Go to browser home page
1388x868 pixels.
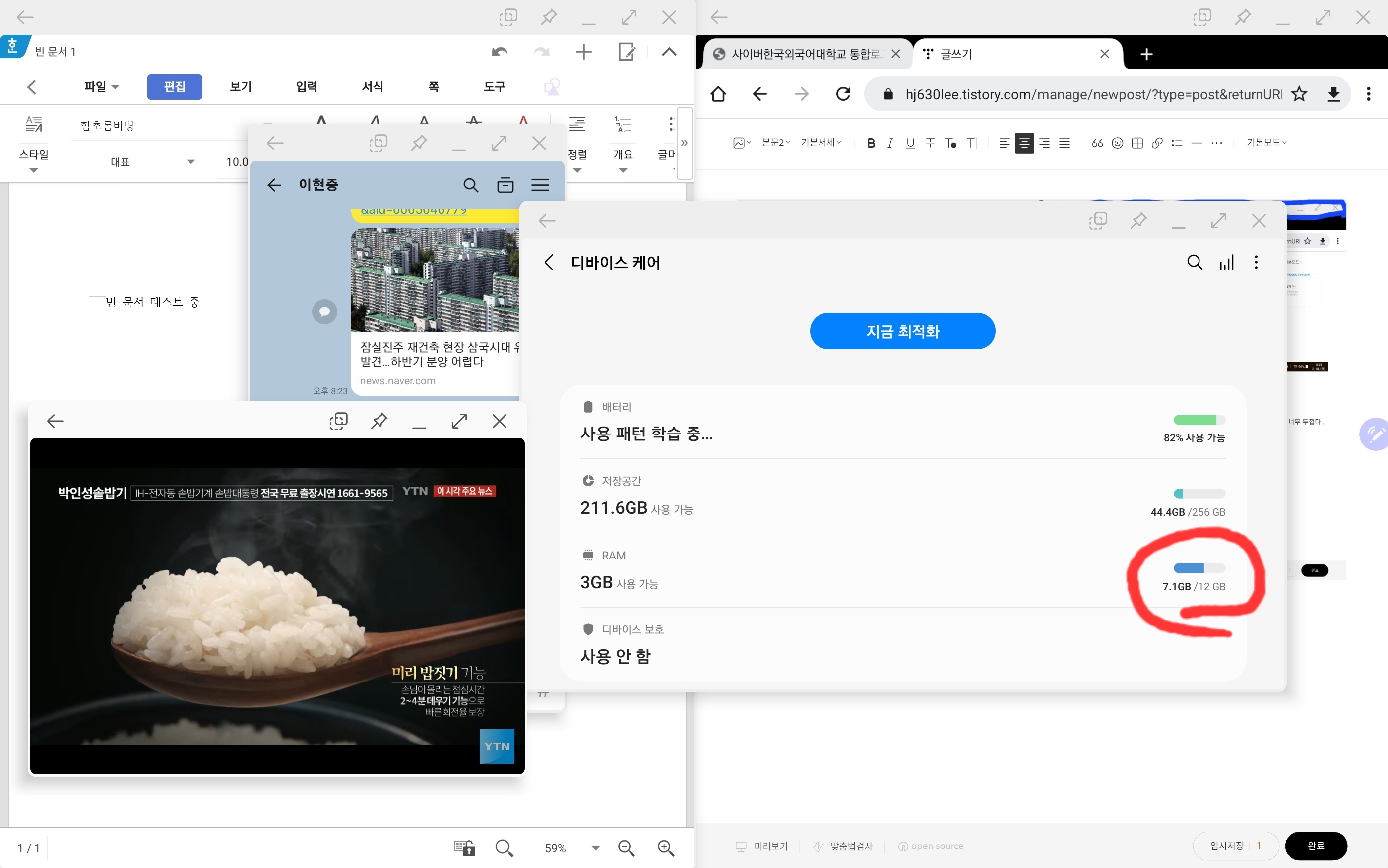(x=718, y=94)
